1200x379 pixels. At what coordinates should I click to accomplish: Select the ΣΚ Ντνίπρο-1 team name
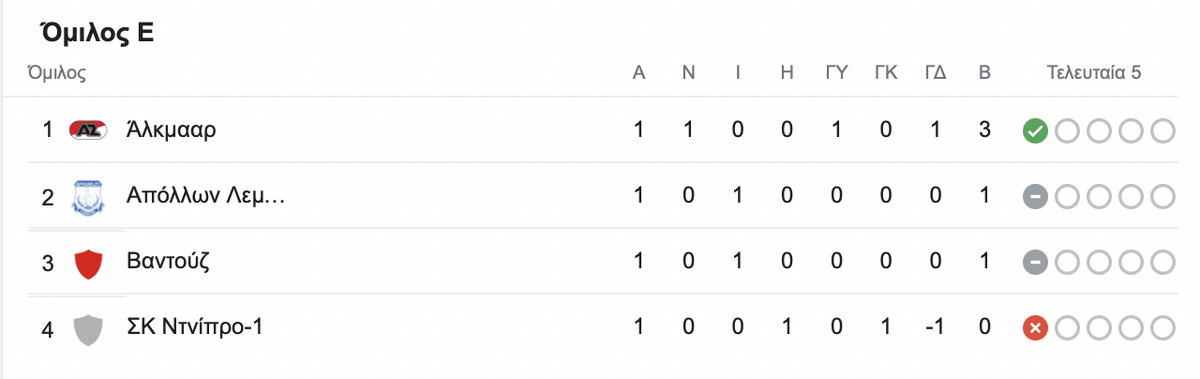(x=195, y=328)
